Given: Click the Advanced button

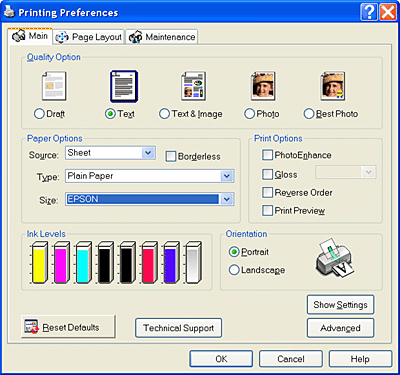Looking at the screenshot, I should [340, 328].
